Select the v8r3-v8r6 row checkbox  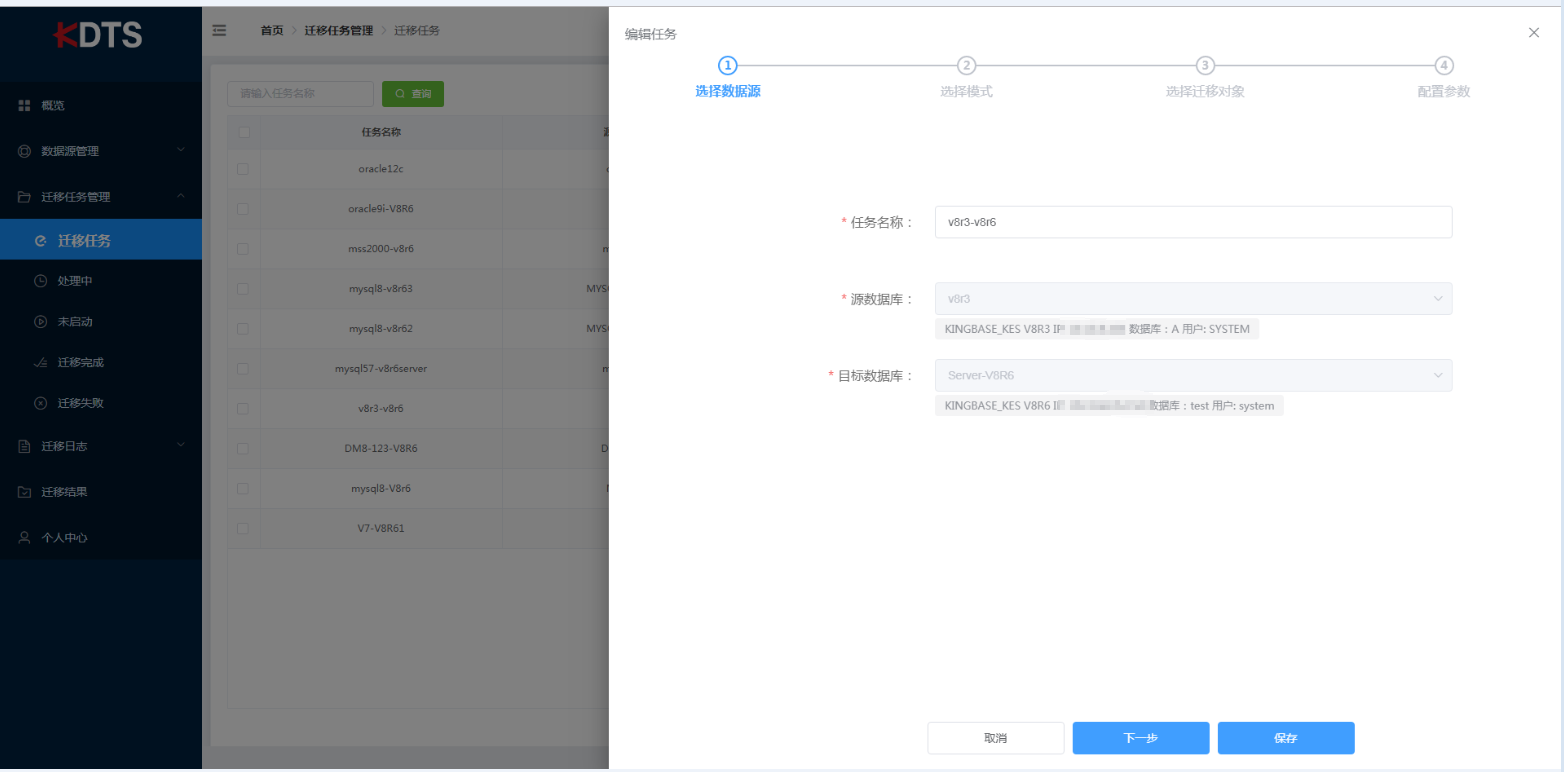243,409
